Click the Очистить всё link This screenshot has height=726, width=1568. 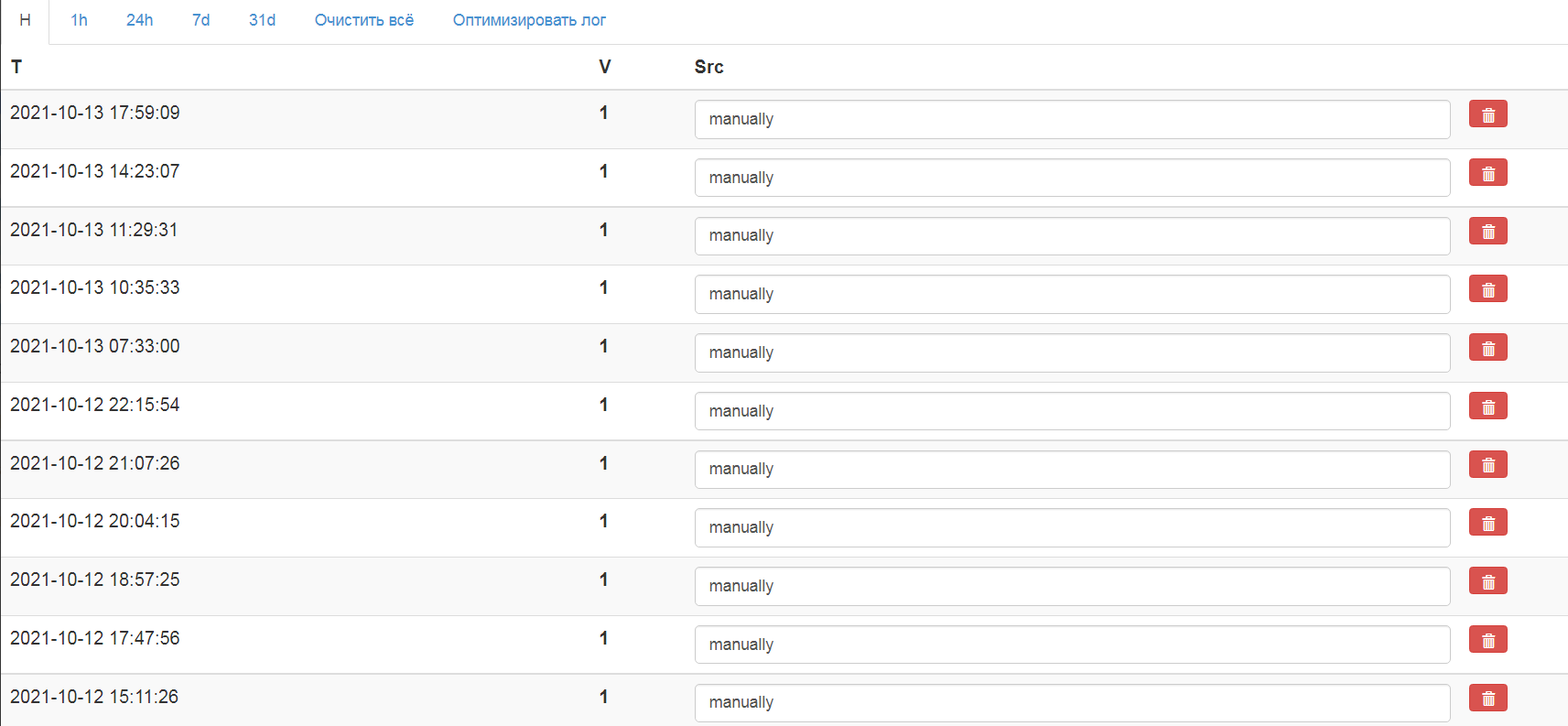coord(364,20)
